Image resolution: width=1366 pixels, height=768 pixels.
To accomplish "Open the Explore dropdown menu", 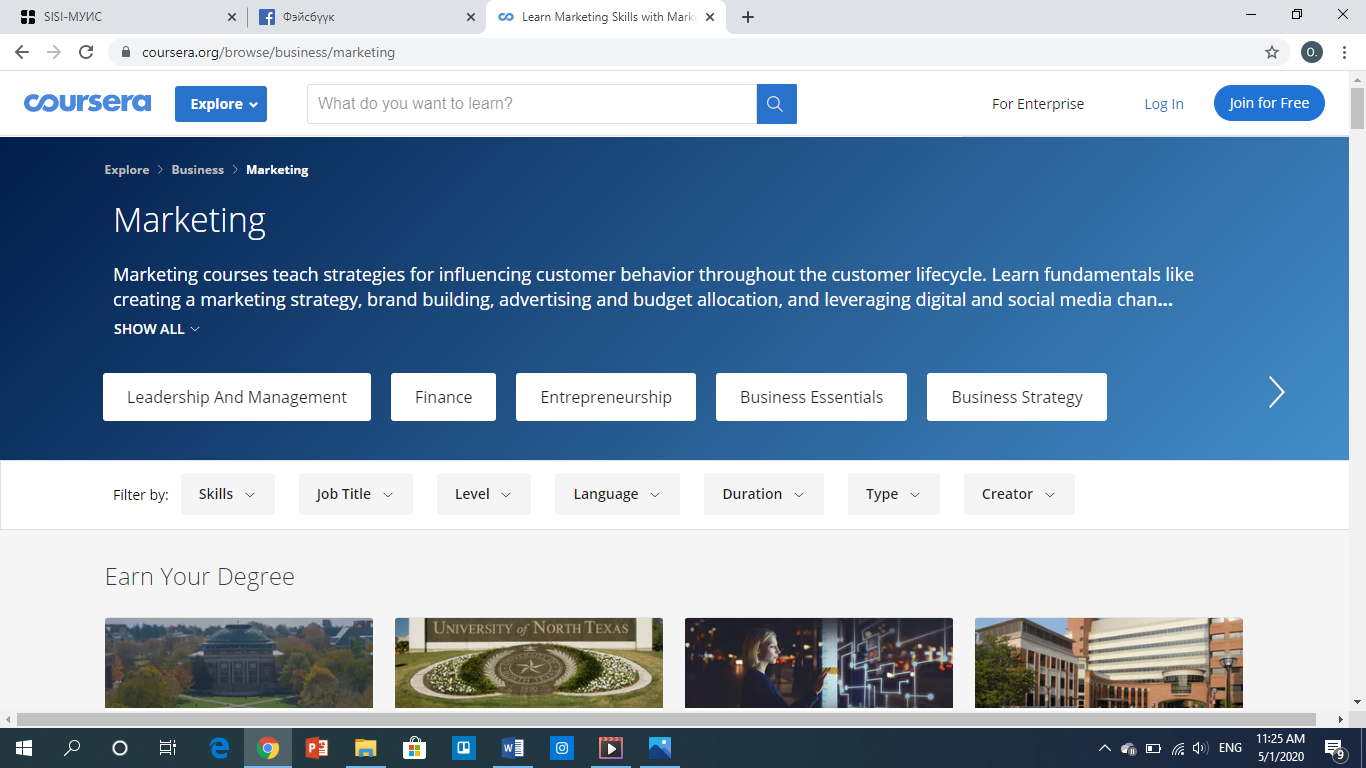I will click(x=221, y=104).
